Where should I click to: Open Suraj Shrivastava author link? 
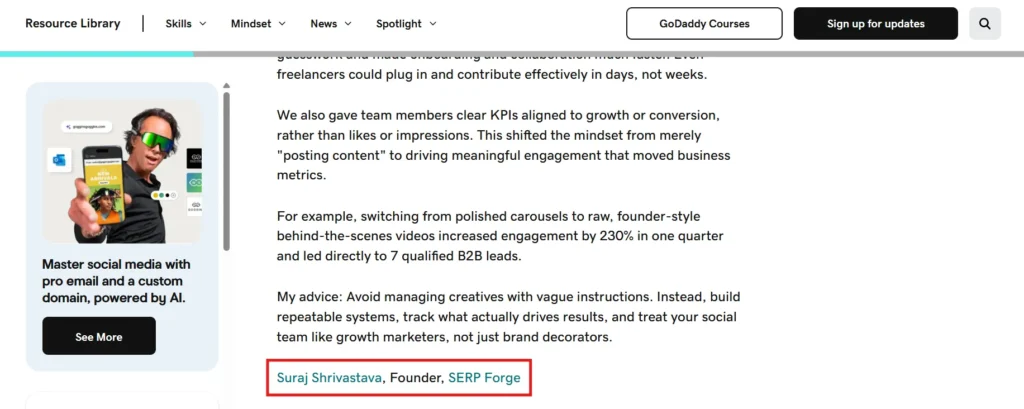[x=330, y=377]
